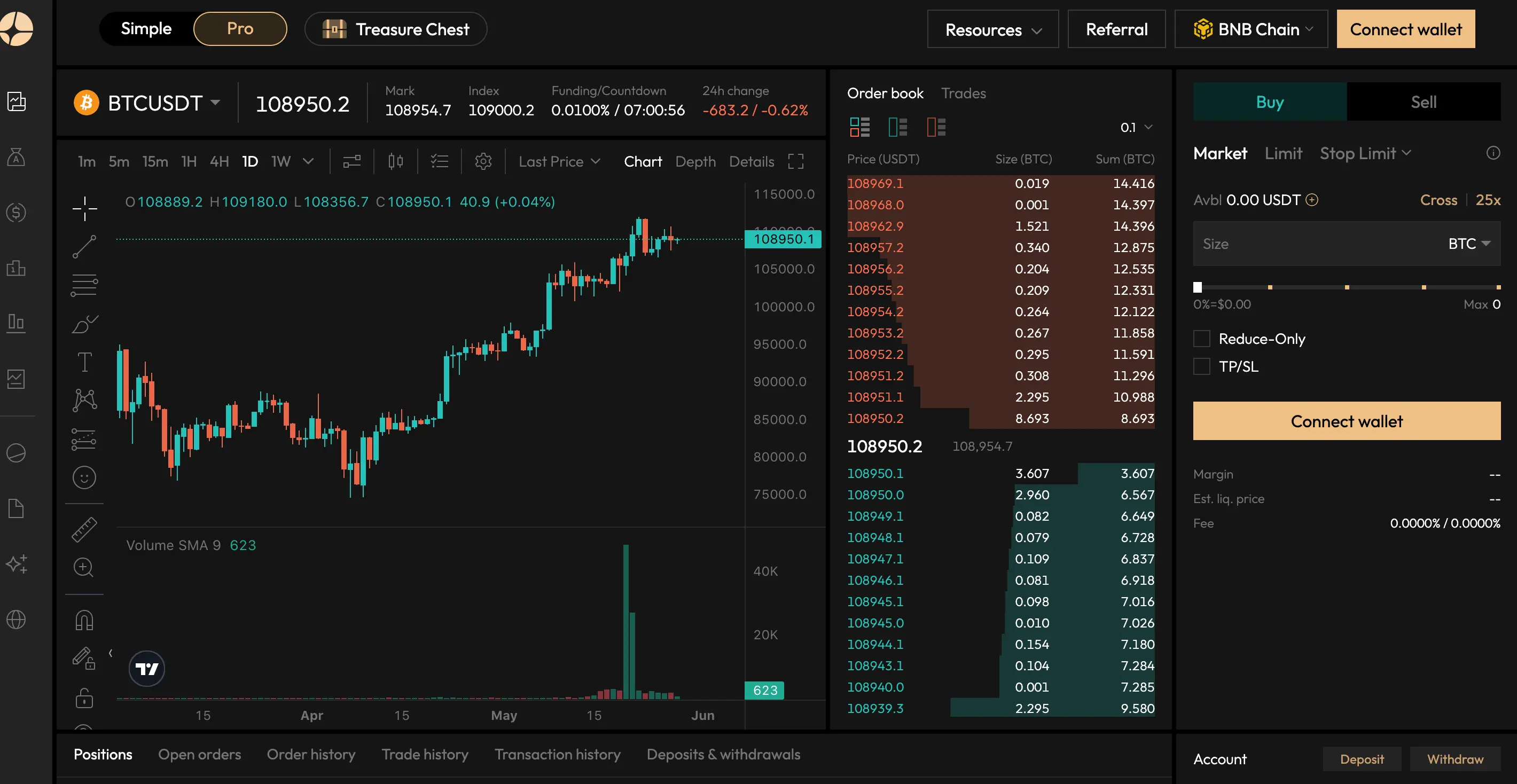Select the text annotation tool

(84, 362)
